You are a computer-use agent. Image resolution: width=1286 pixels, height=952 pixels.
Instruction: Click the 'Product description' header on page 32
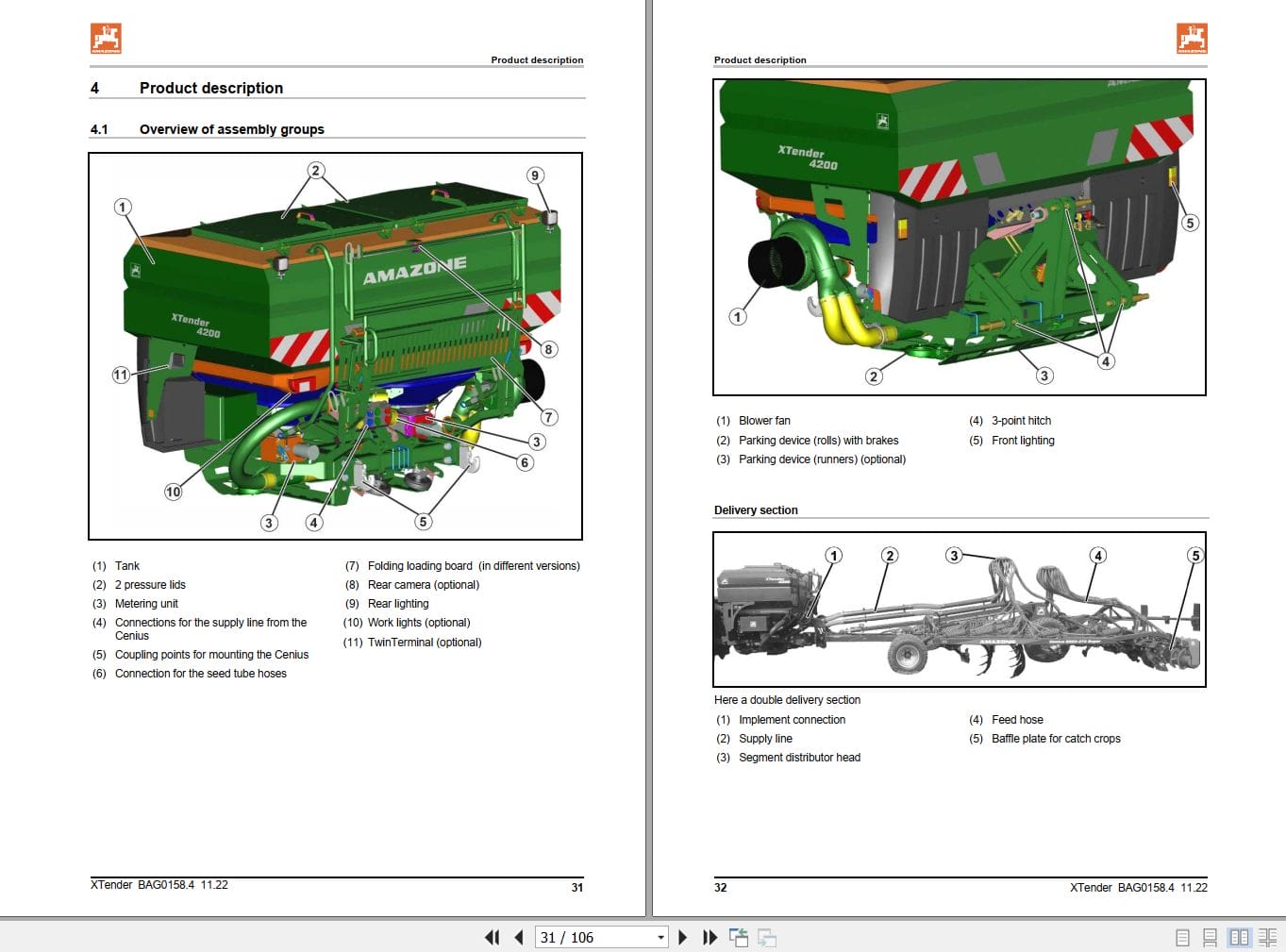(x=760, y=59)
